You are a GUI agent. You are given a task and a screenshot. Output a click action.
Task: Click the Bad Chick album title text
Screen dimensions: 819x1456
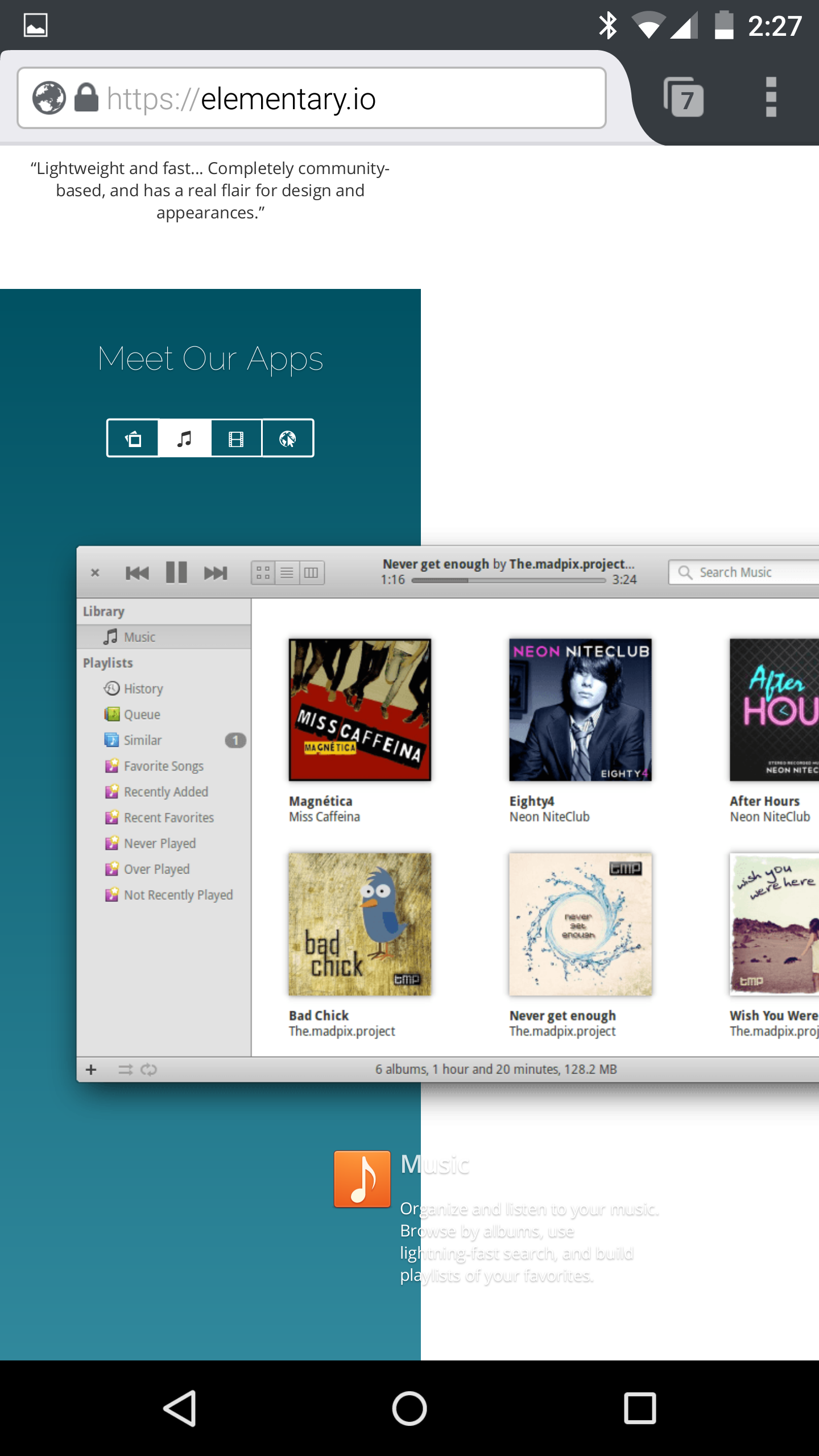coord(318,1016)
